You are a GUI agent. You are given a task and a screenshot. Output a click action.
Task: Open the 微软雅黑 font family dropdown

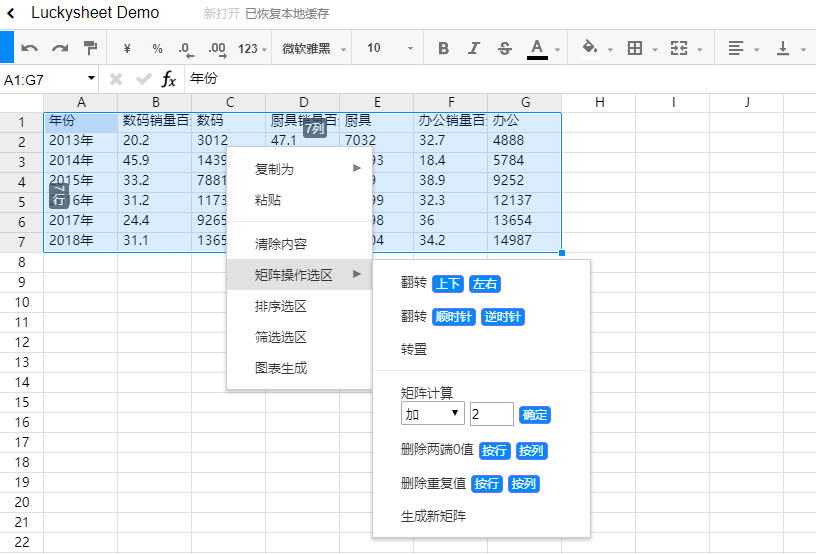(x=313, y=48)
